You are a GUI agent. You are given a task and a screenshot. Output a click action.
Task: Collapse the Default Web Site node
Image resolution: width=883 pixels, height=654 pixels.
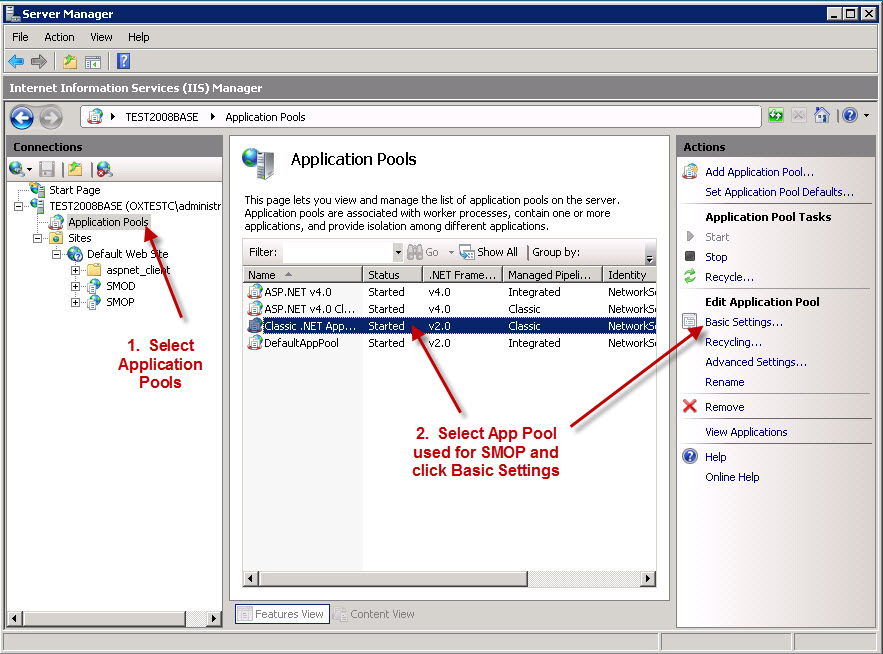pos(56,254)
